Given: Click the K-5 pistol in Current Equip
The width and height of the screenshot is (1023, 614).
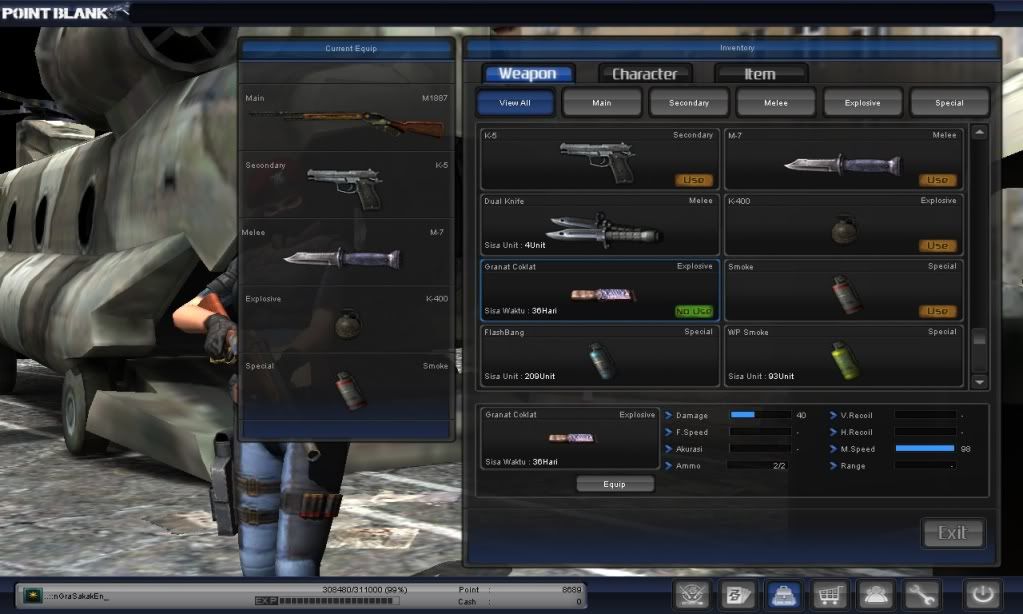Looking at the screenshot, I should [344, 188].
